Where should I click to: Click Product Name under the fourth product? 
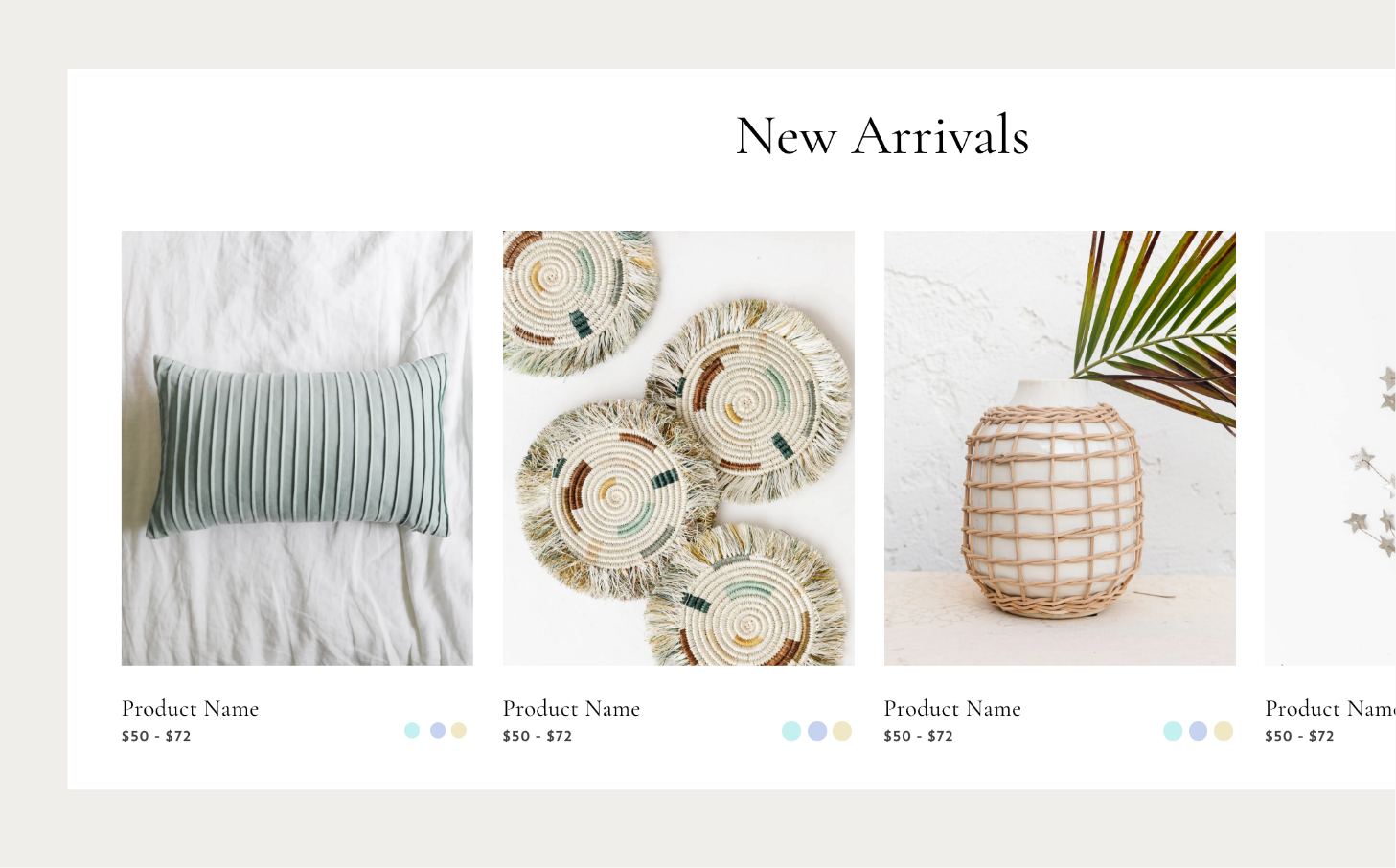click(1330, 709)
